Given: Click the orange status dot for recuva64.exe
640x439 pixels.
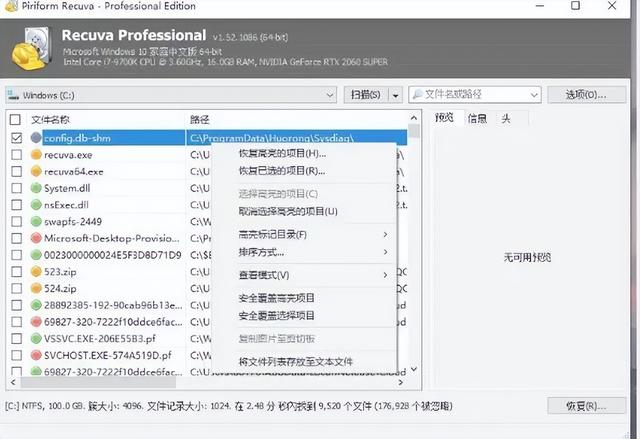Looking at the screenshot, I should [x=36, y=171].
